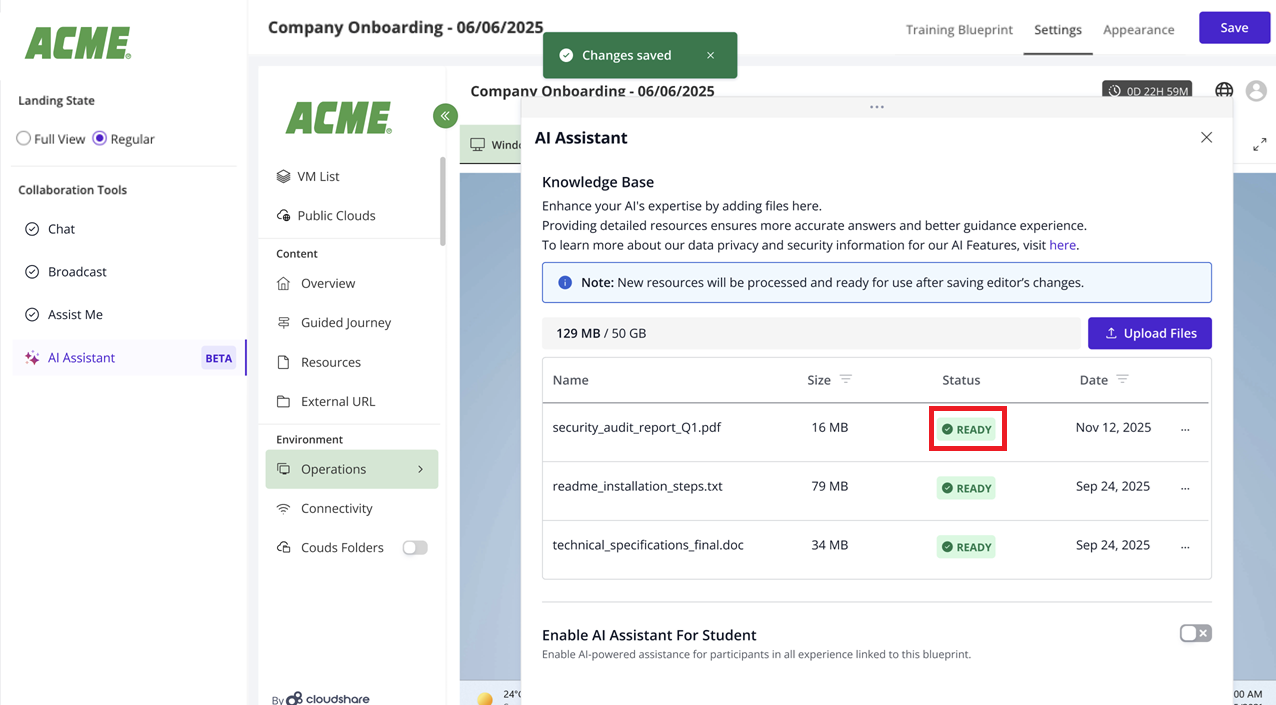
Task: Click the Chat check-circle icon
Action: pyautogui.click(x=32, y=229)
